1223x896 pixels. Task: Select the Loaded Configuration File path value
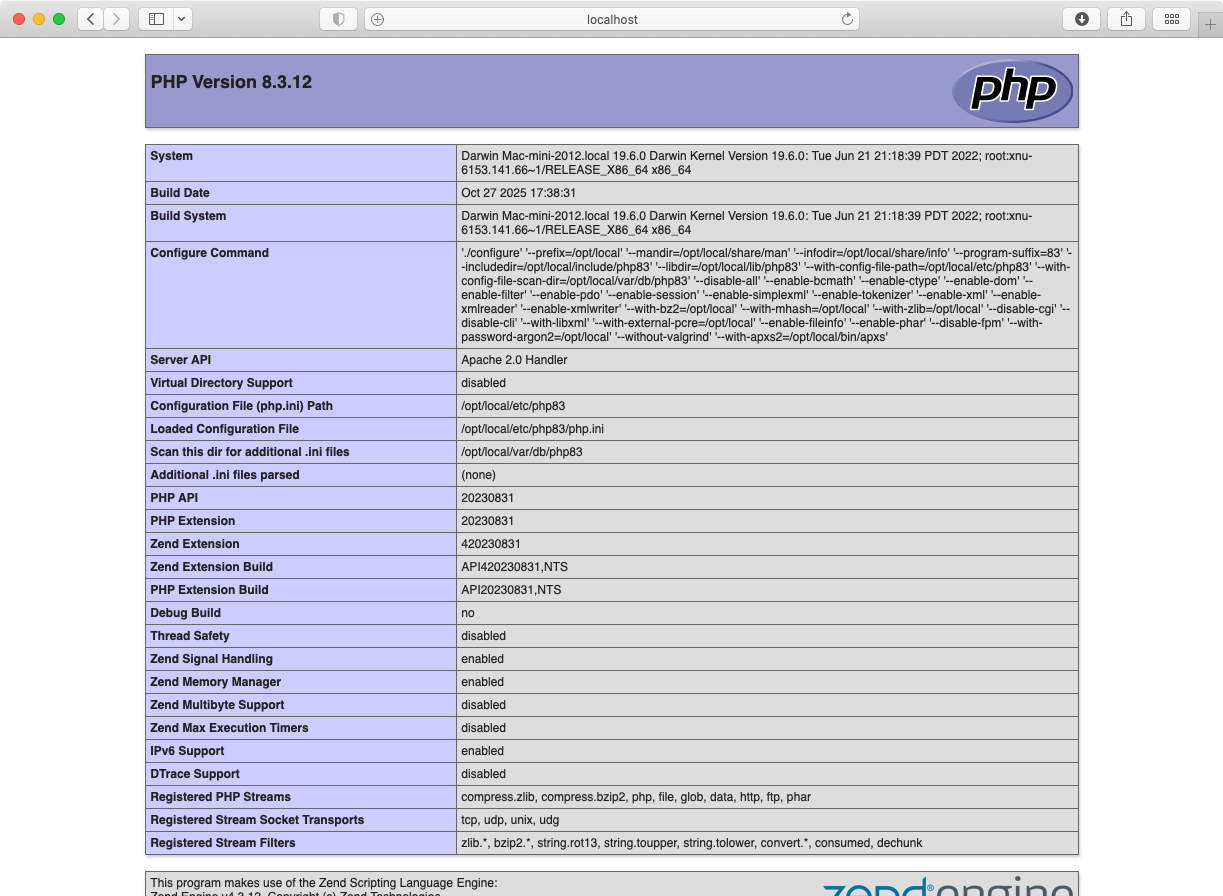pos(532,429)
